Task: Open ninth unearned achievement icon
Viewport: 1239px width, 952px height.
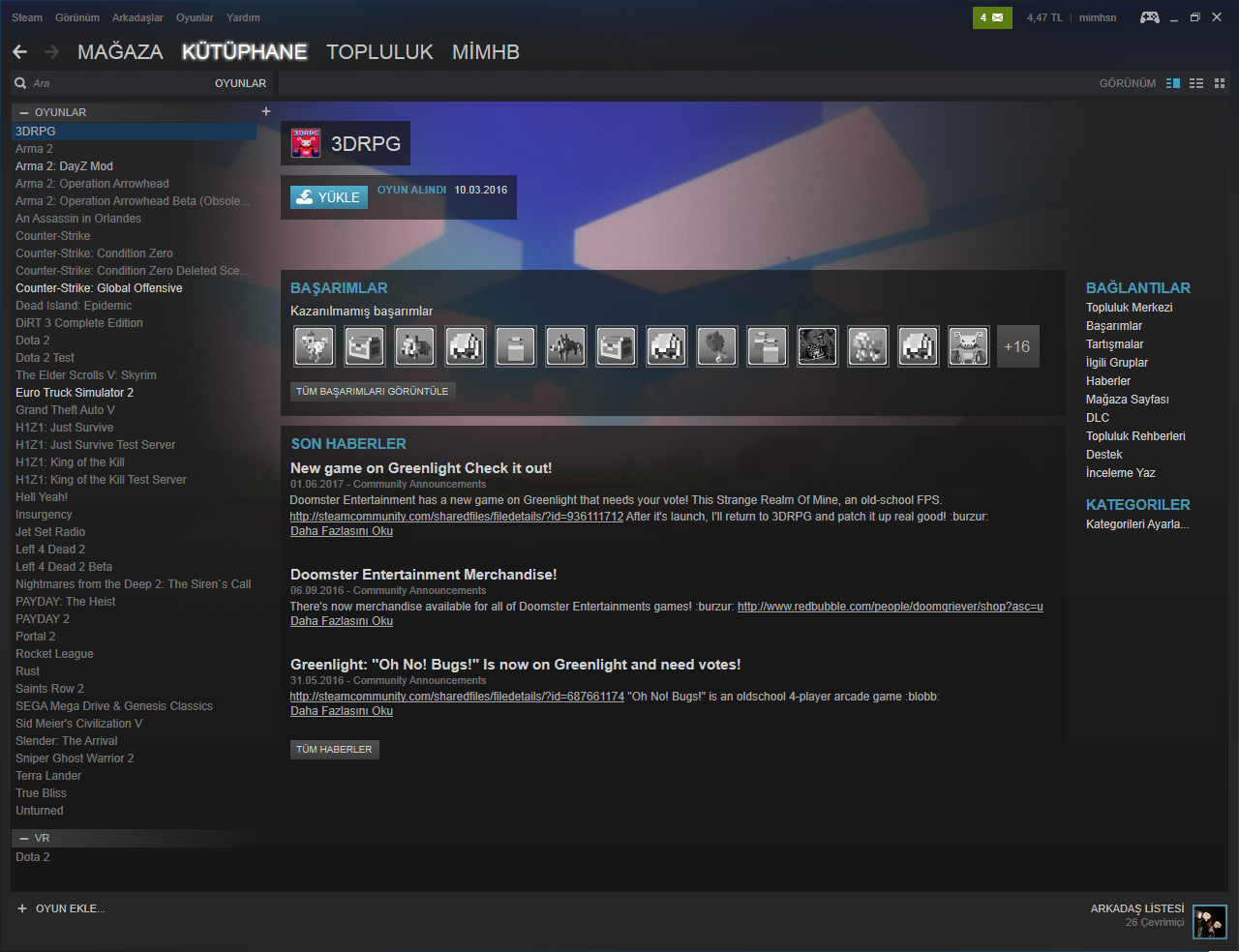Action: tap(716, 346)
